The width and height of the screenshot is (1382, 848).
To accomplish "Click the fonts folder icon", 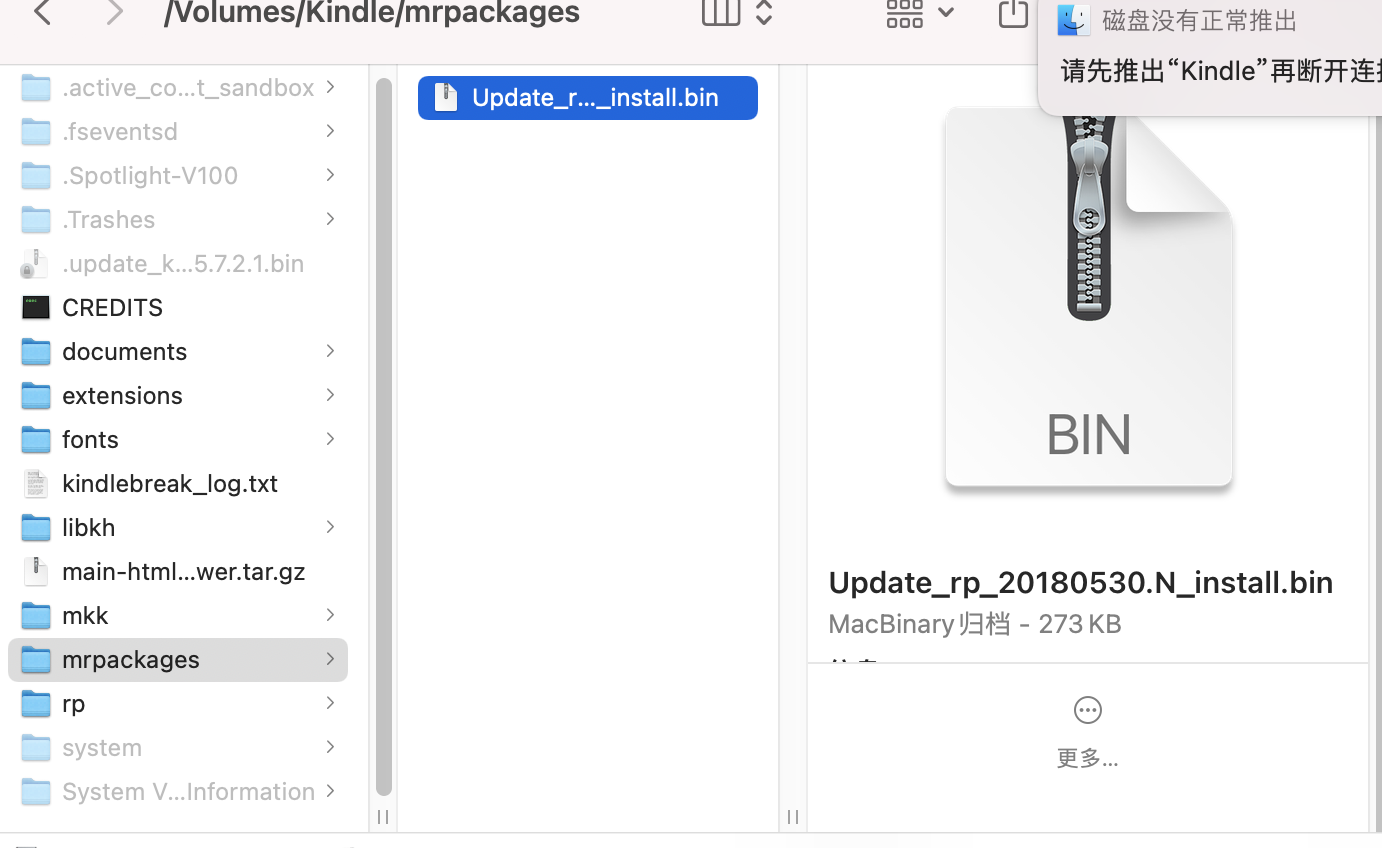I will click(36, 439).
